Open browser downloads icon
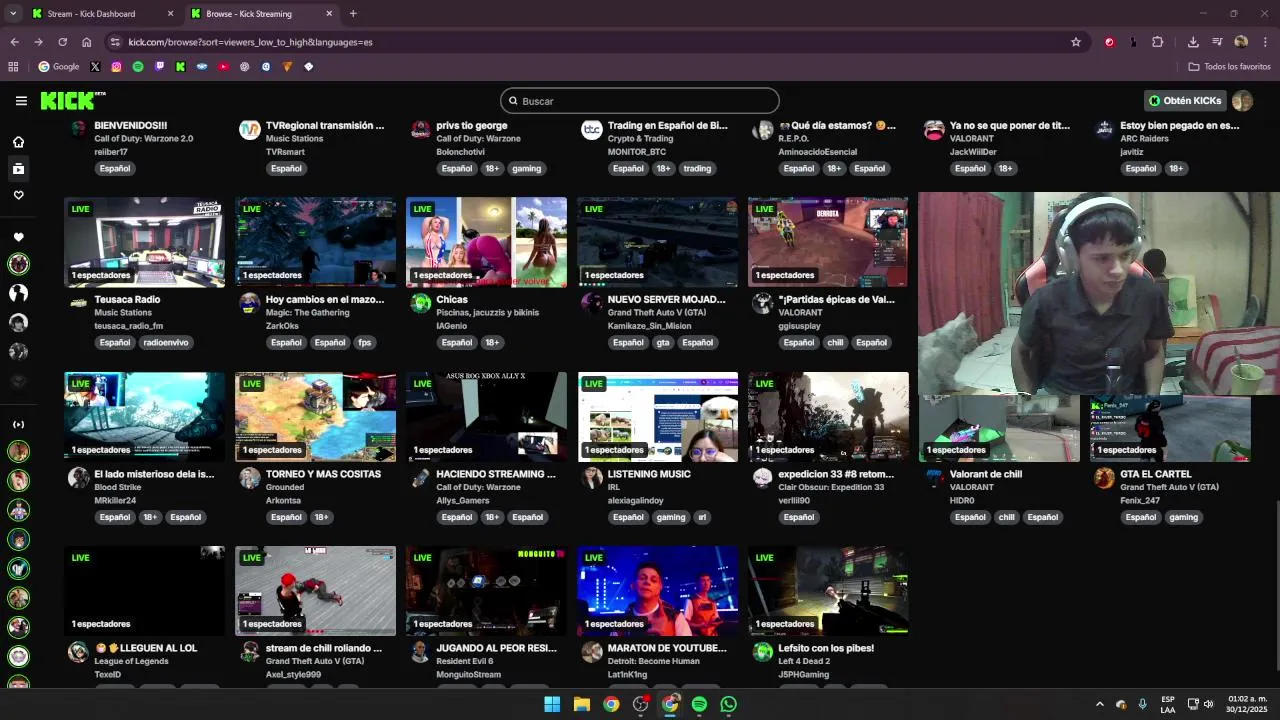The image size is (1280, 720). [1193, 42]
